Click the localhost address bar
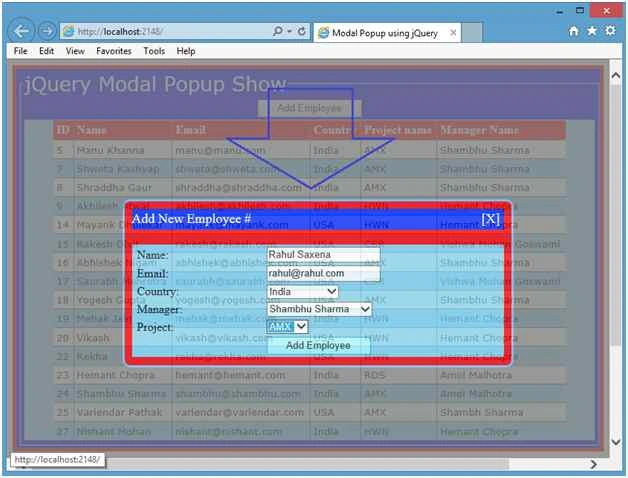 (168, 31)
